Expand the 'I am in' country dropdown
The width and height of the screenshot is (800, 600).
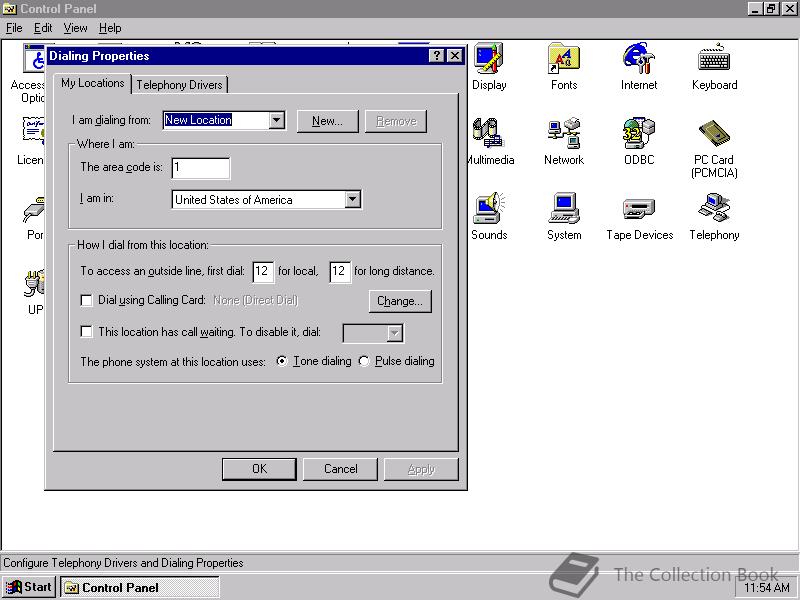(353, 199)
